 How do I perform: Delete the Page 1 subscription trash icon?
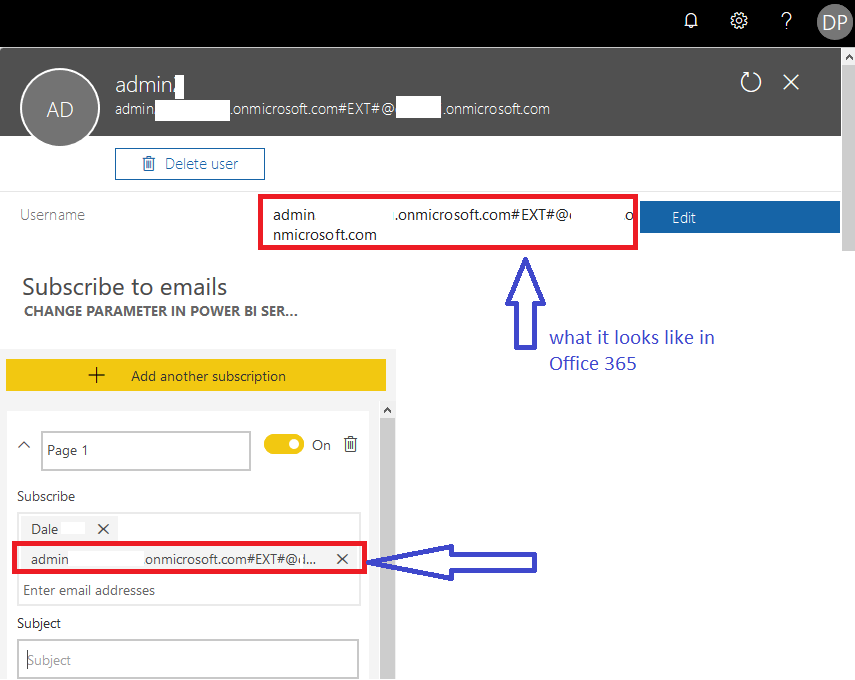pyautogui.click(x=351, y=444)
